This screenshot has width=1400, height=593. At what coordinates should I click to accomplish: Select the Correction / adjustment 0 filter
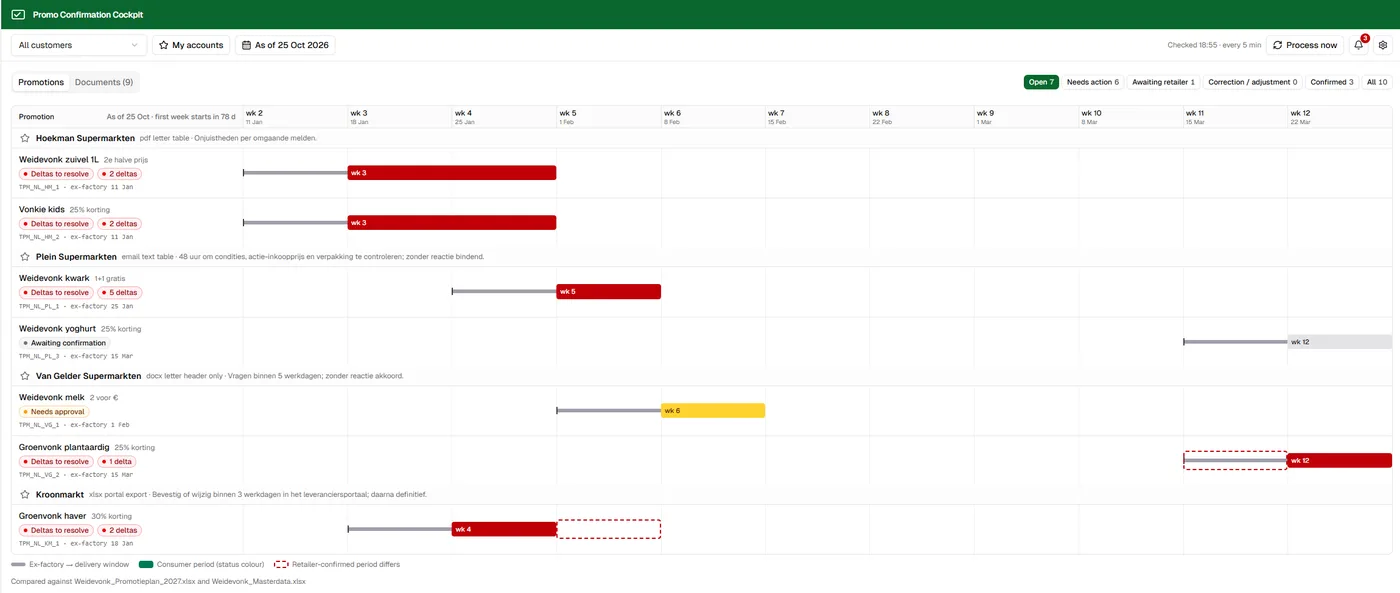point(1252,82)
